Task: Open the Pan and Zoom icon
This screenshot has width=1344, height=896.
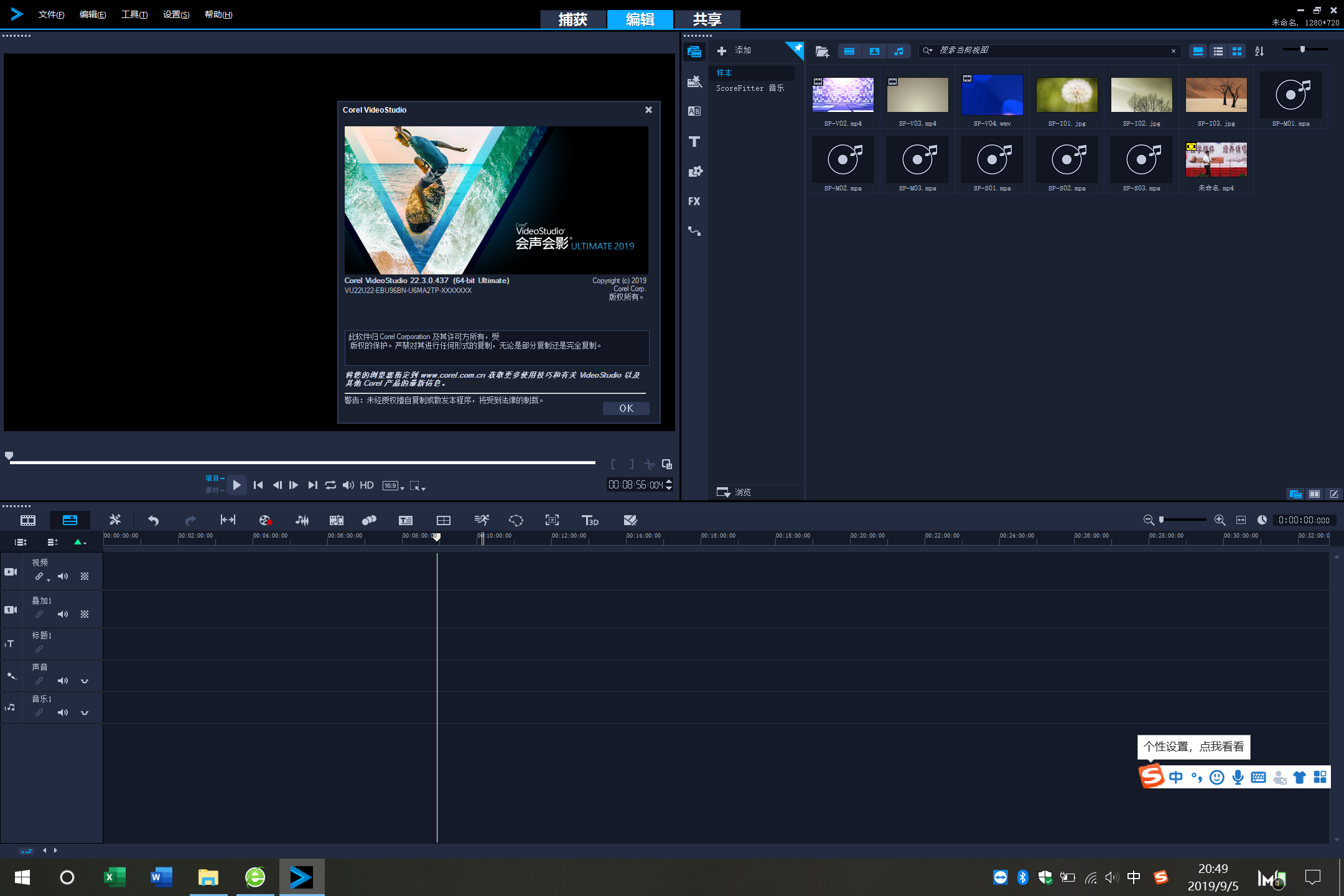Action: point(552,520)
